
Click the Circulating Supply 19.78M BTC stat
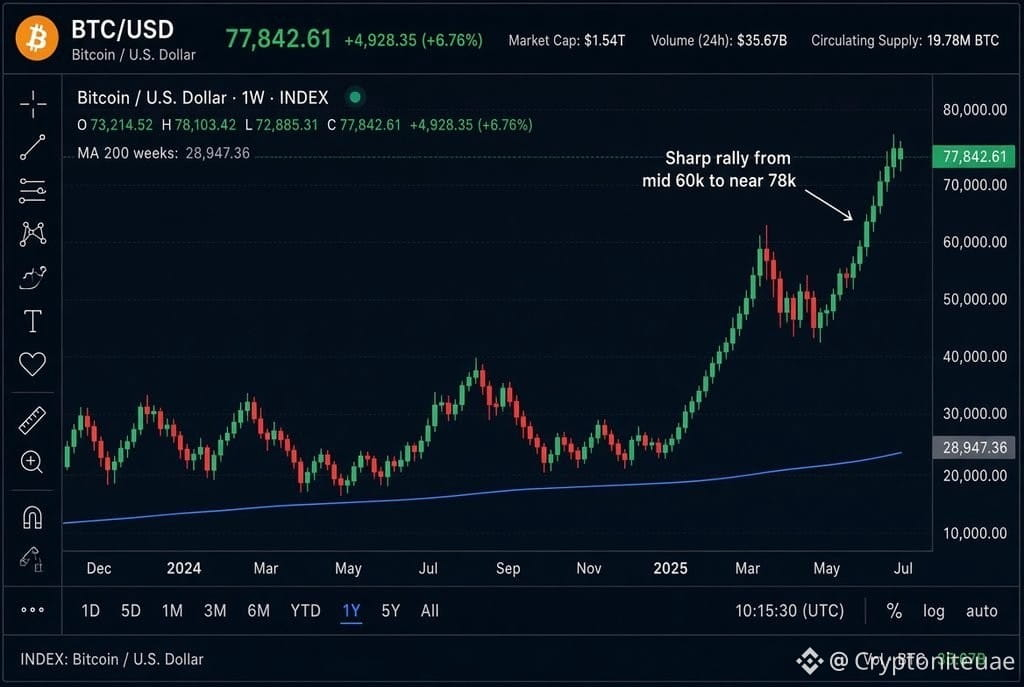(905, 40)
